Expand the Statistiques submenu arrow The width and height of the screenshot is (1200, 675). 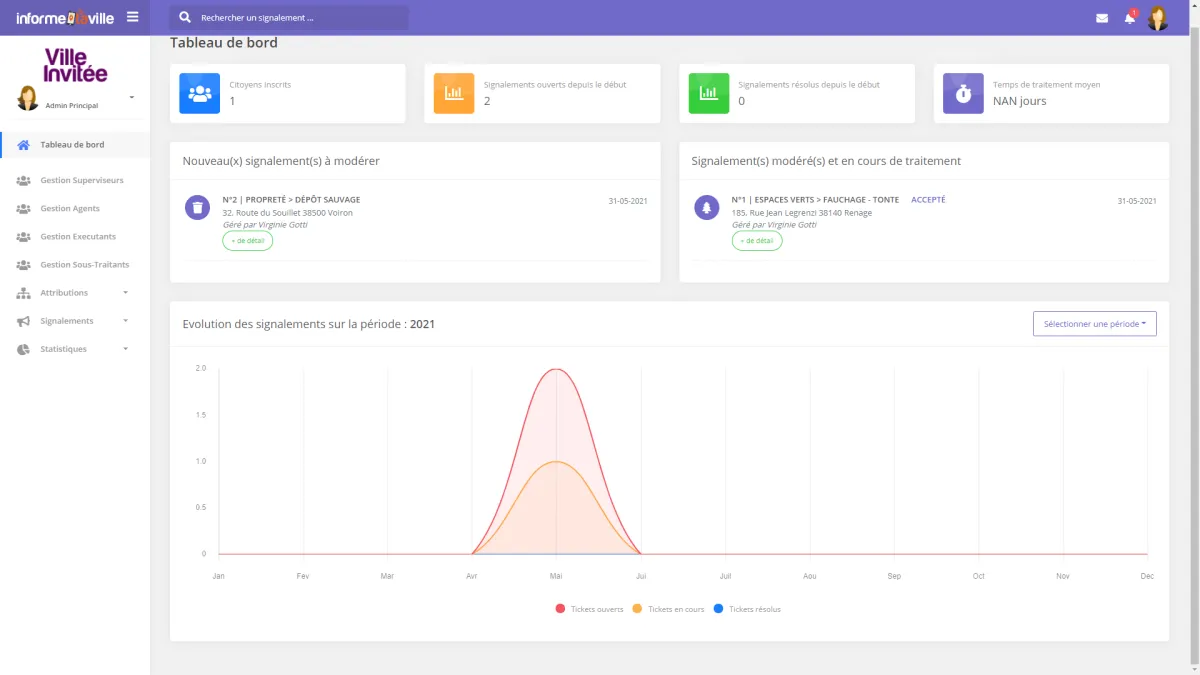coord(126,349)
